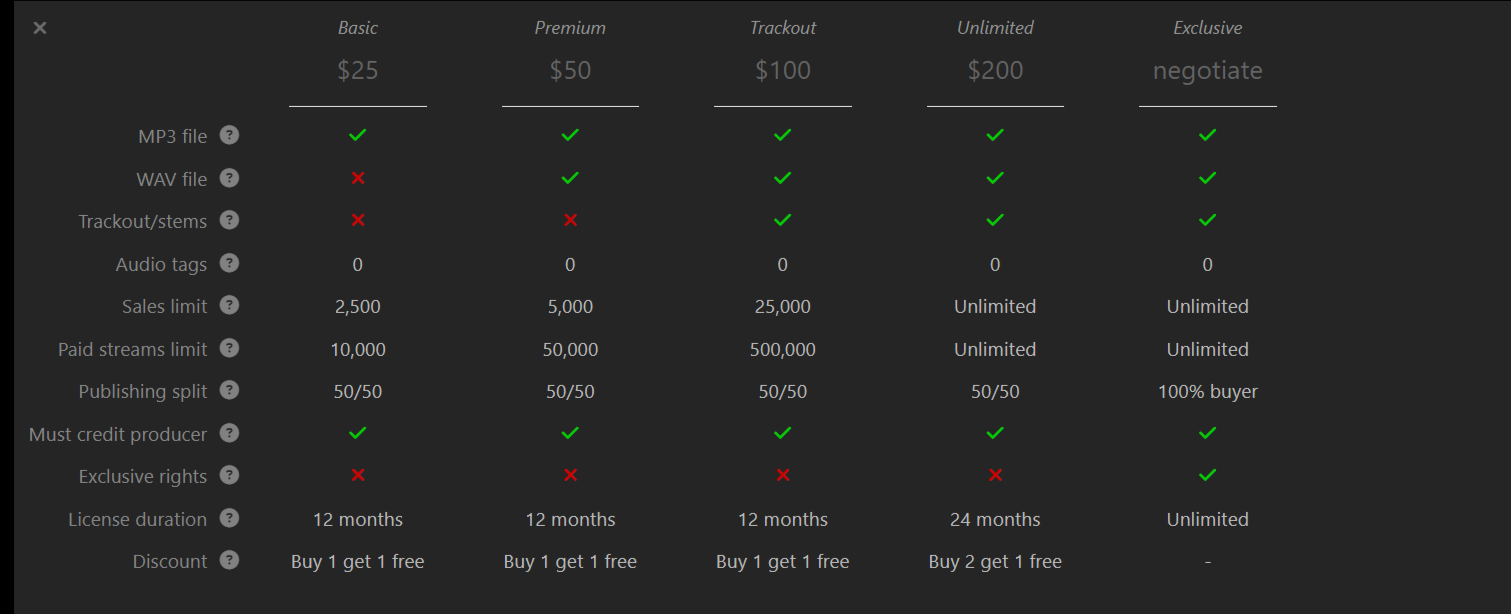This screenshot has width=1511, height=614.
Task: Click the Paid streams limit help icon
Action: pyautogui.click(x=229, y=348)
